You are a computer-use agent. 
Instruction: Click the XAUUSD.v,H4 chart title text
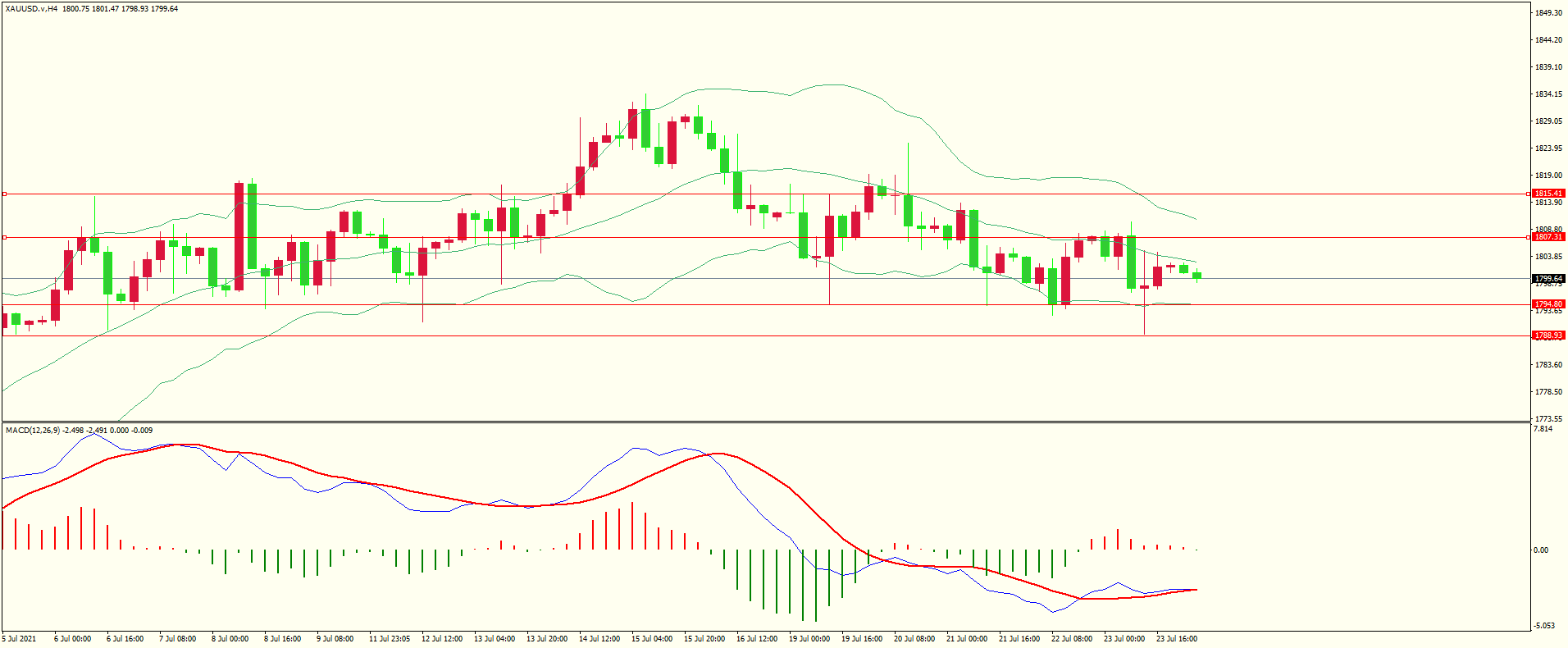(x=31, y=9)
